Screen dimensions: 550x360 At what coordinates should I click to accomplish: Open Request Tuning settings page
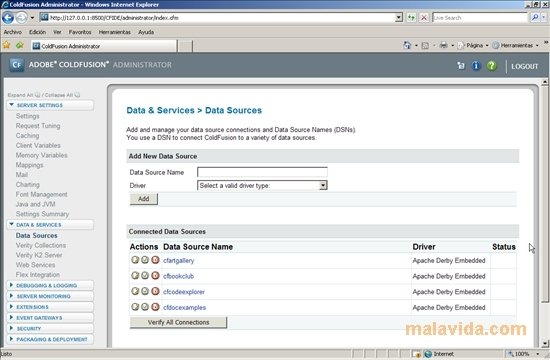(38, 126)
